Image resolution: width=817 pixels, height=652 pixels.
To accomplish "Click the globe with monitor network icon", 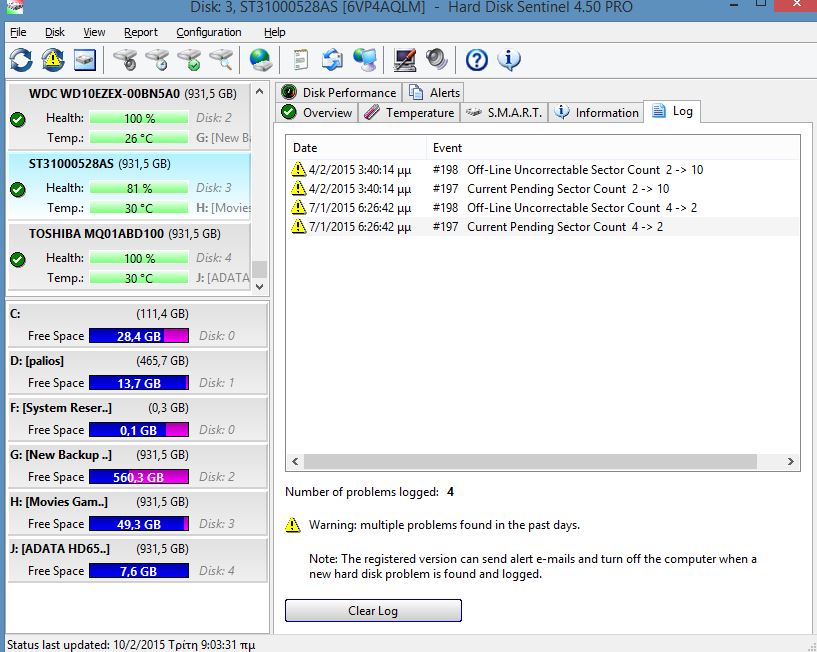I will click(x=365, y=60).
